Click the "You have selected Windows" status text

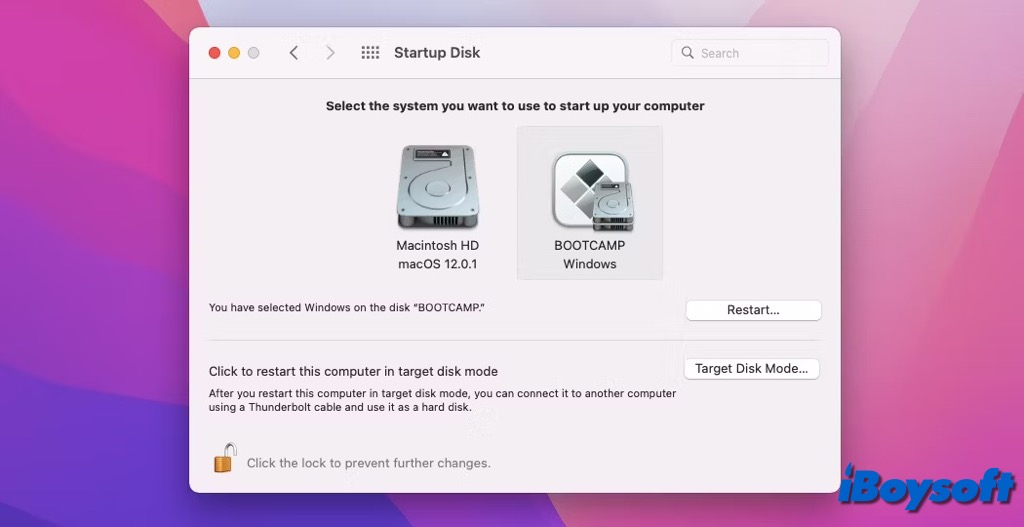pos(347,307)
